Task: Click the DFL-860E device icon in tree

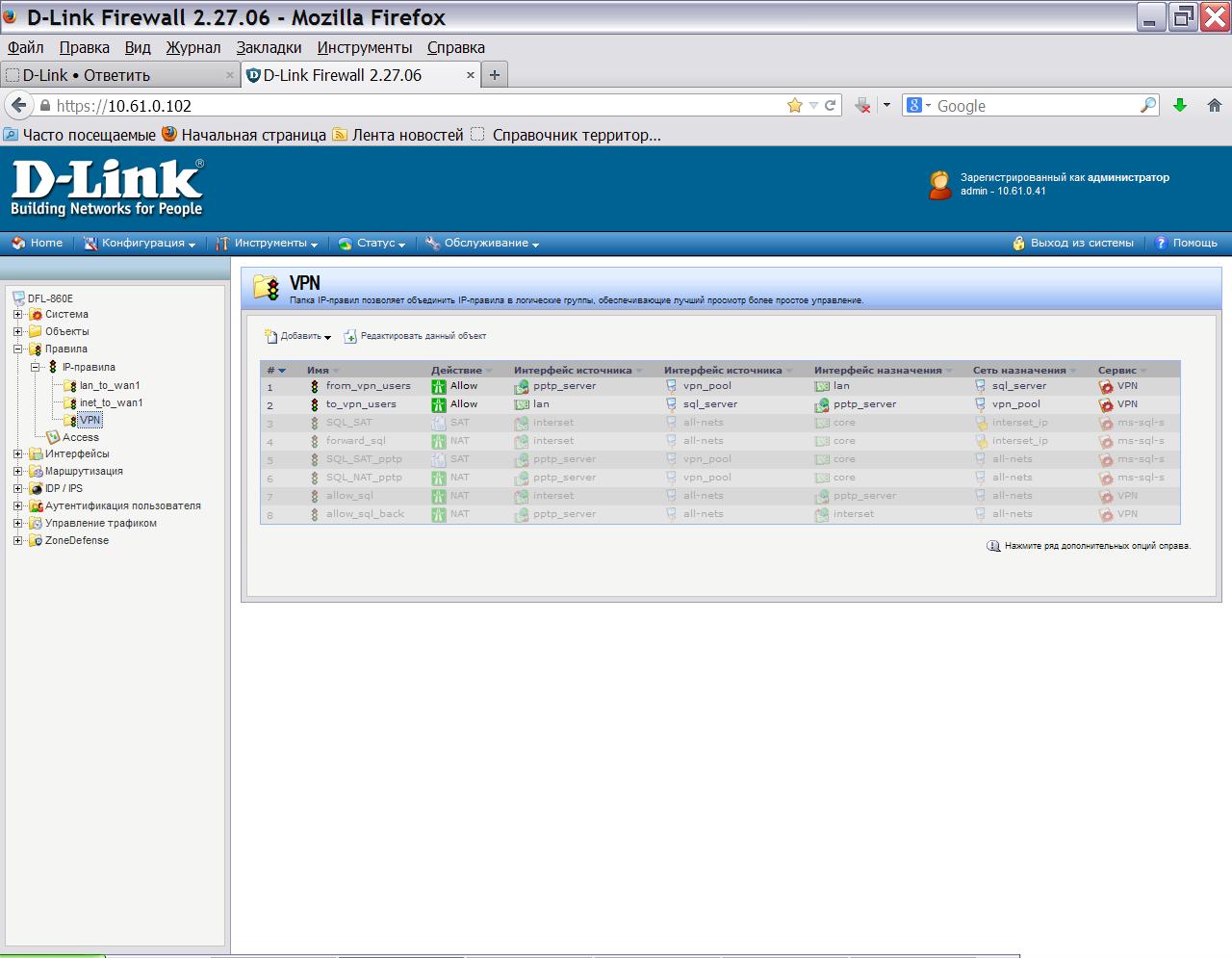Action: (18, 298)
